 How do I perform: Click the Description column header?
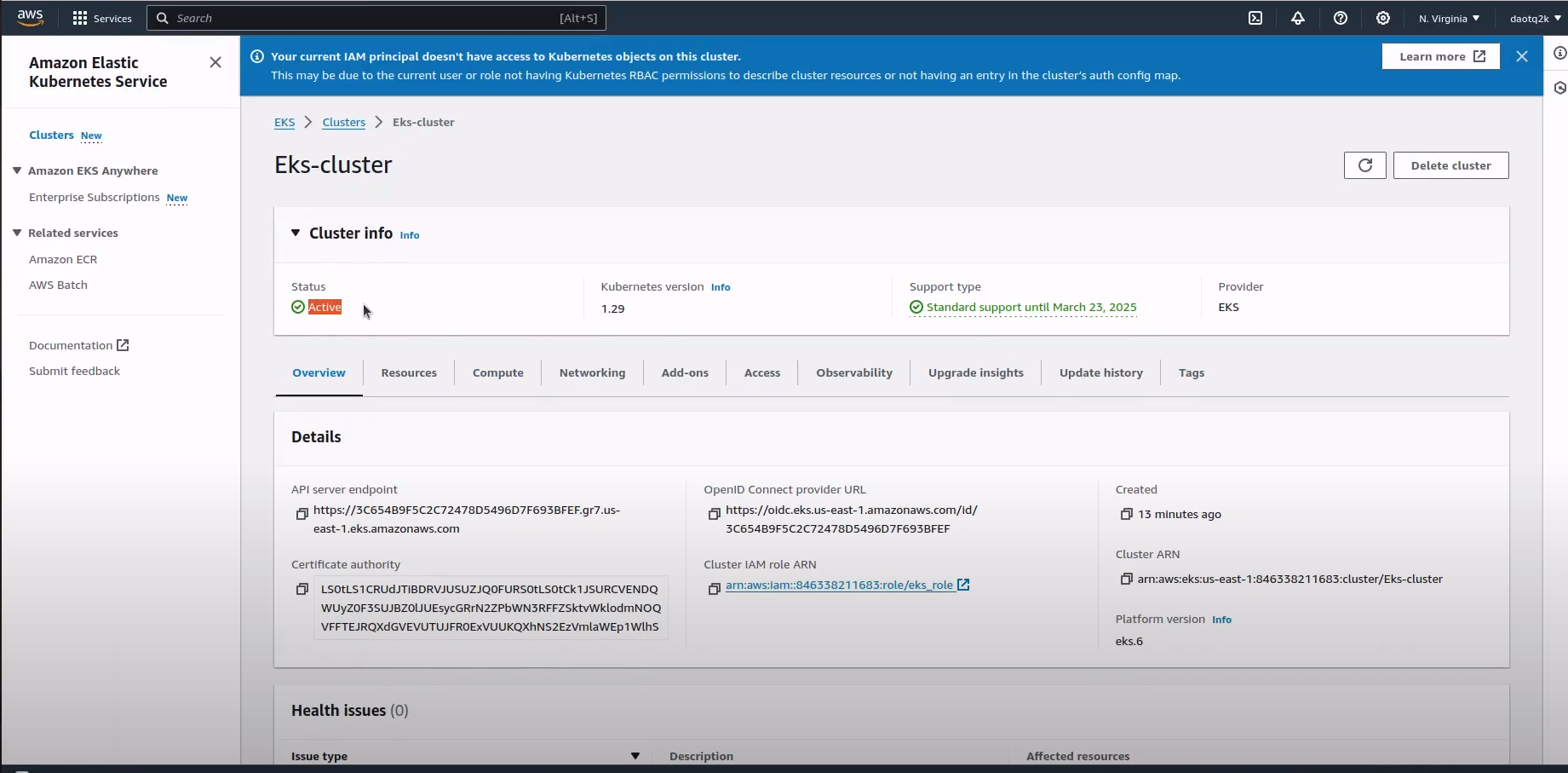[701, 756]
